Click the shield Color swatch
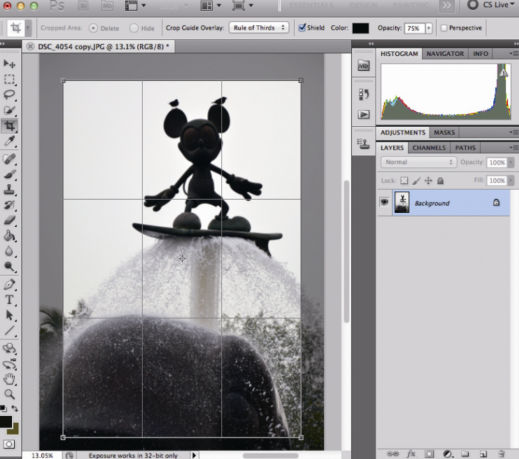This screenshot has height=459, width=519. point(361,28)
